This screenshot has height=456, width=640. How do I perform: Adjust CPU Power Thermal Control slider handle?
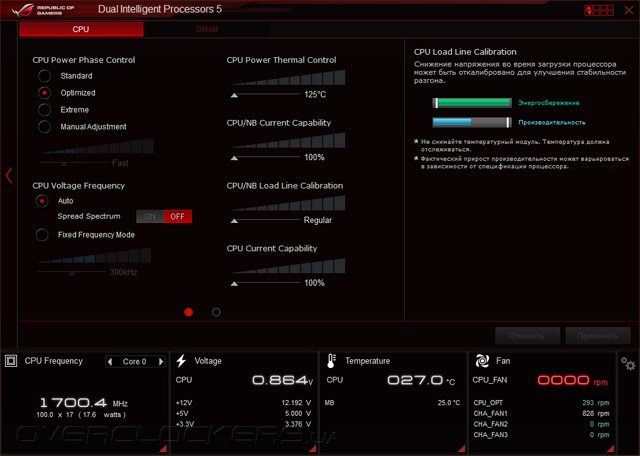point(234,95)
